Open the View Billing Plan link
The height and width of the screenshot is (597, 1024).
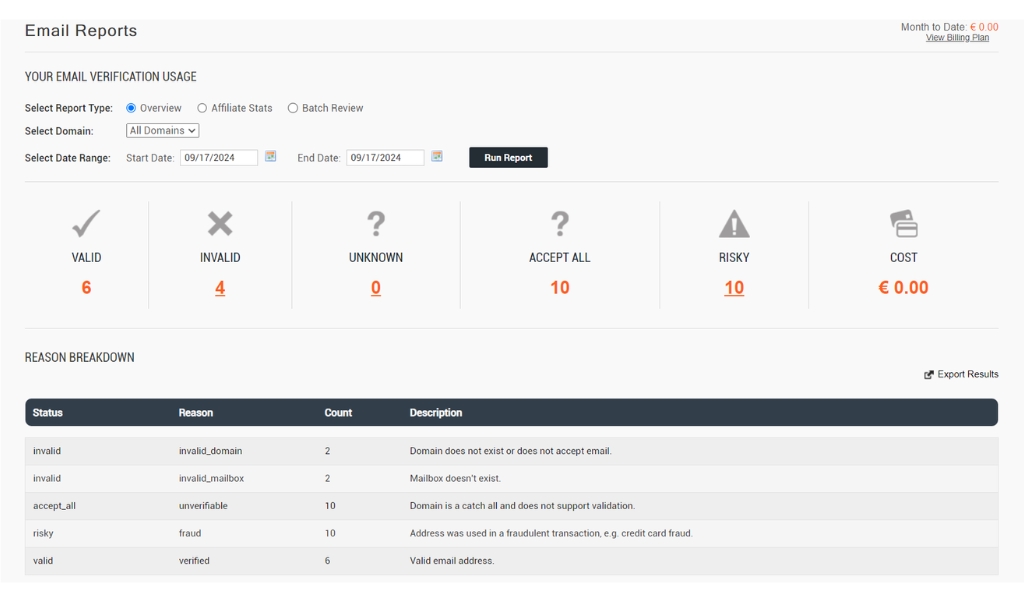[957, 38]
